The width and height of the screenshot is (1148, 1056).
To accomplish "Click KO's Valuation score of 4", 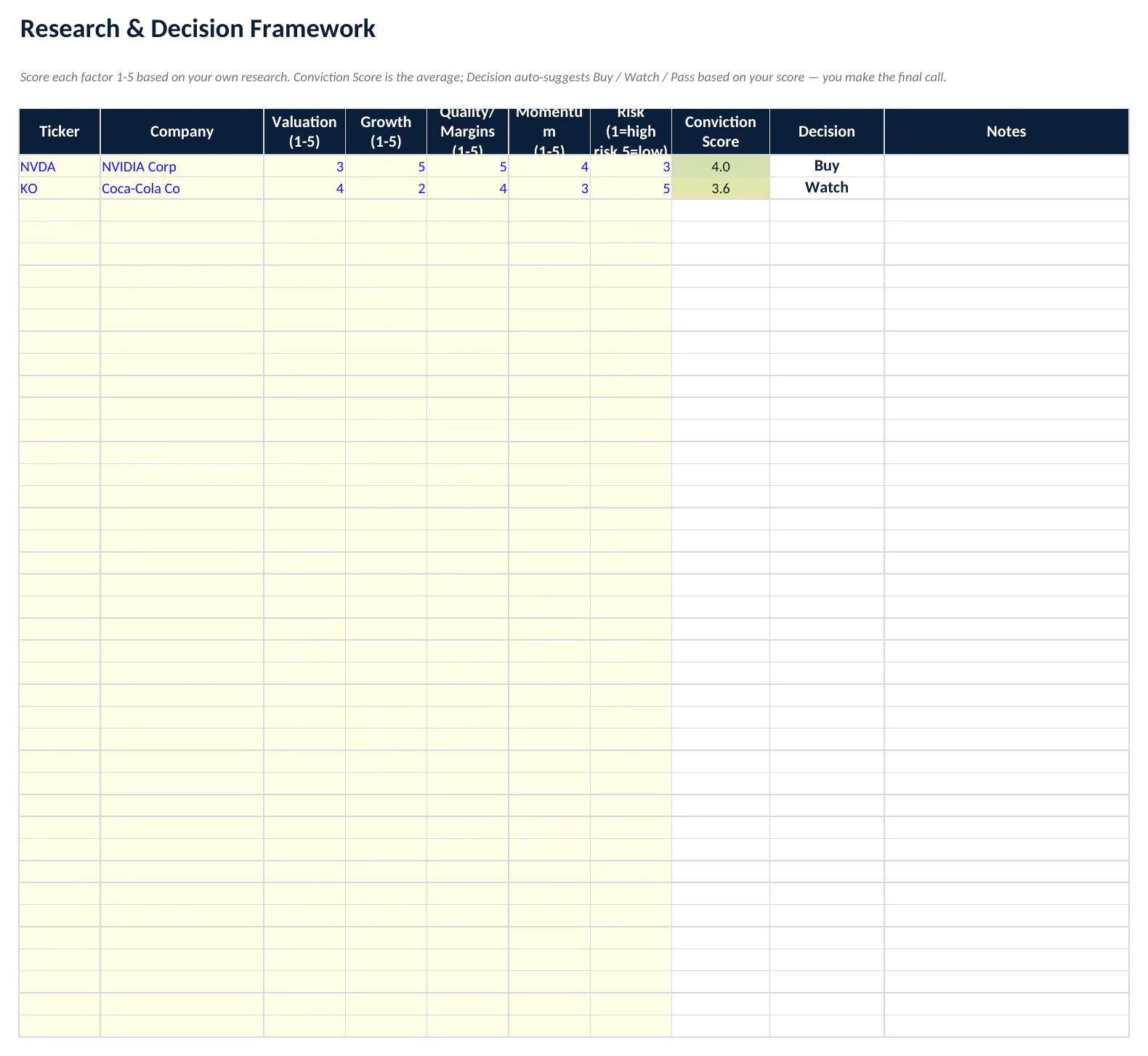I will pos(304,188).
